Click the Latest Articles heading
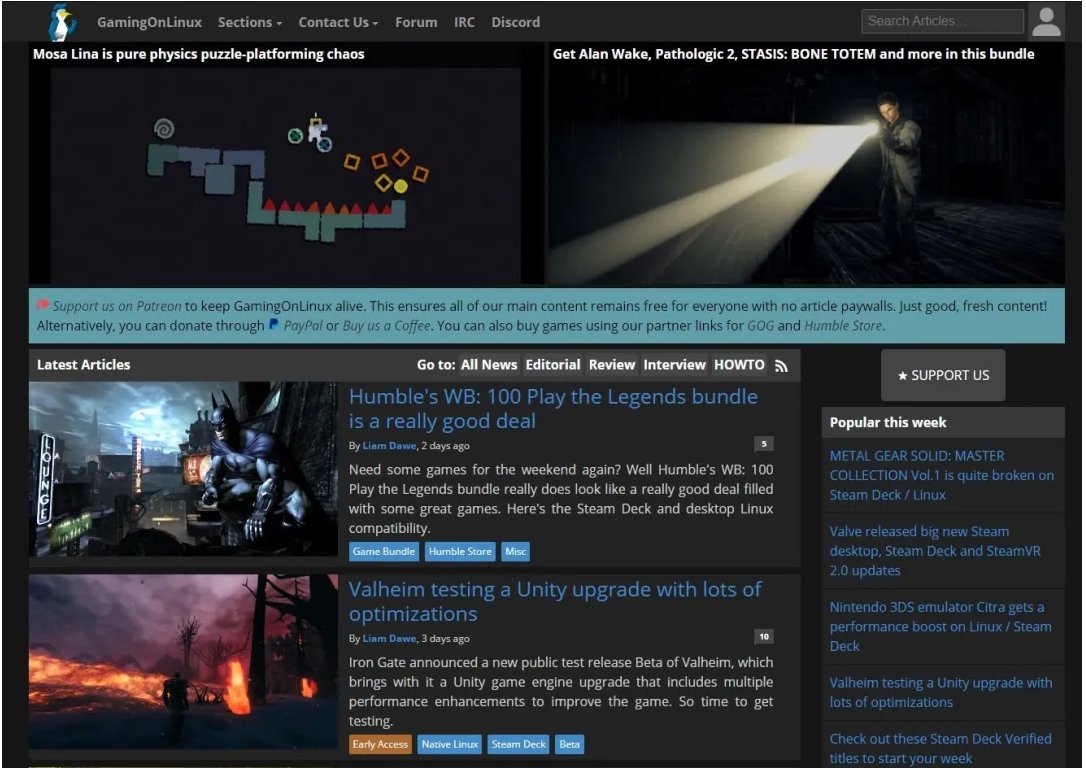This screenshot has height=768, width=1086. point(84,365)
